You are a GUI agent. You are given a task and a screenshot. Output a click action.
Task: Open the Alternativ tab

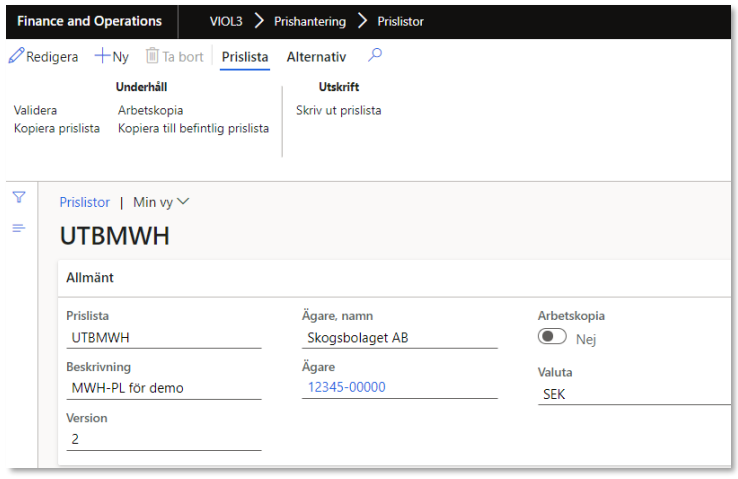click(x=316, y=57)
